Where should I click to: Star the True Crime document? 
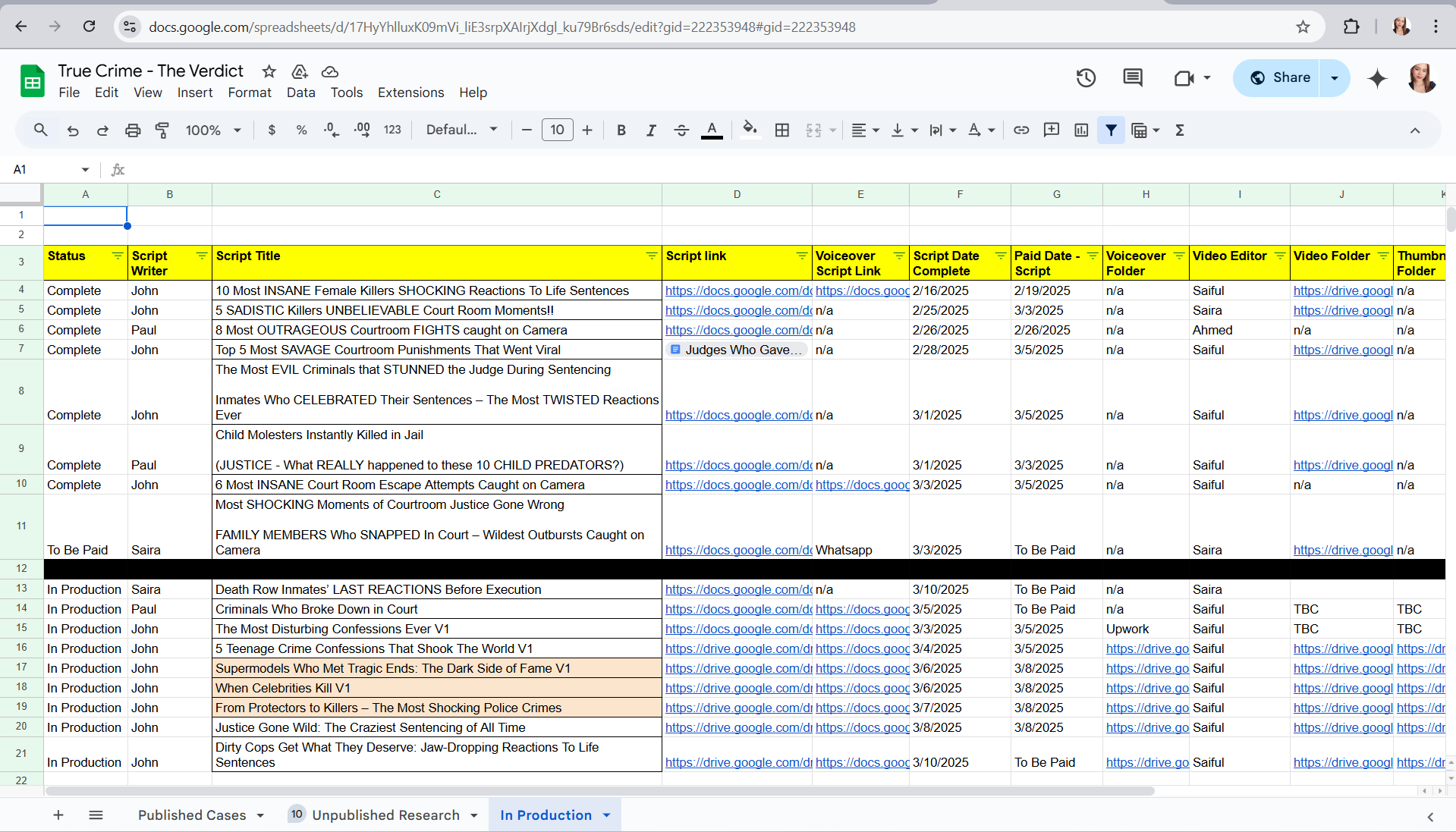269,71
